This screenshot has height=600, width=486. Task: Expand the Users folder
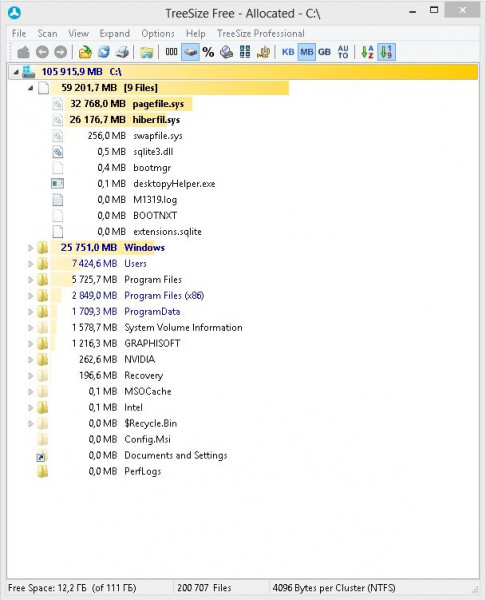[x=31, y=264]
